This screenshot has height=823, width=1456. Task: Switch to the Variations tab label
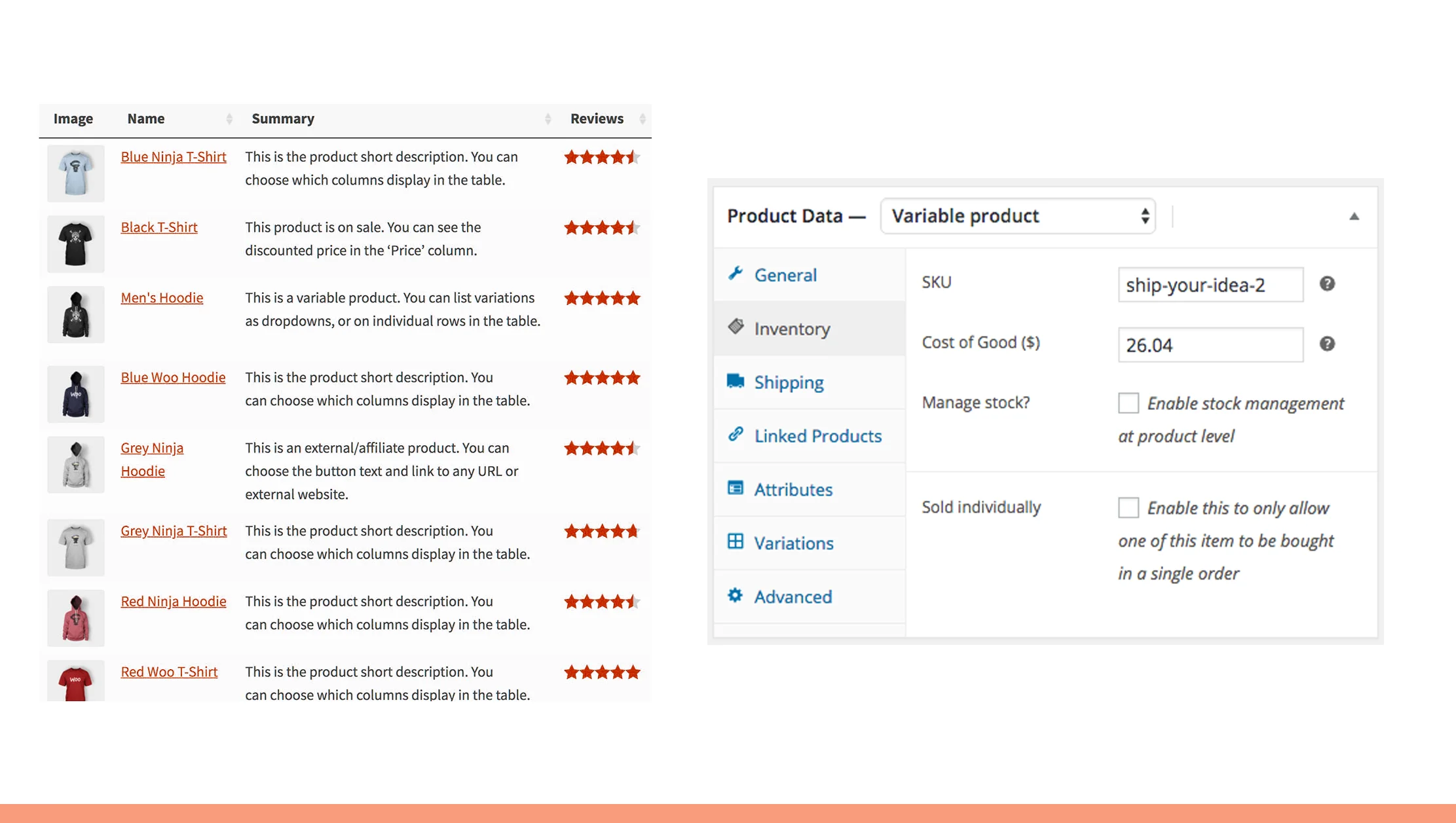coord(793,543)
